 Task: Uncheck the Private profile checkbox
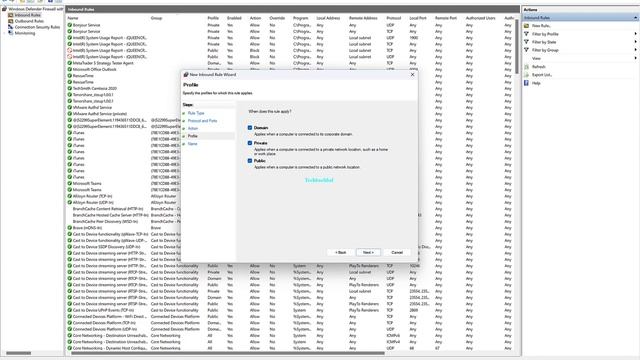(250, 143)
